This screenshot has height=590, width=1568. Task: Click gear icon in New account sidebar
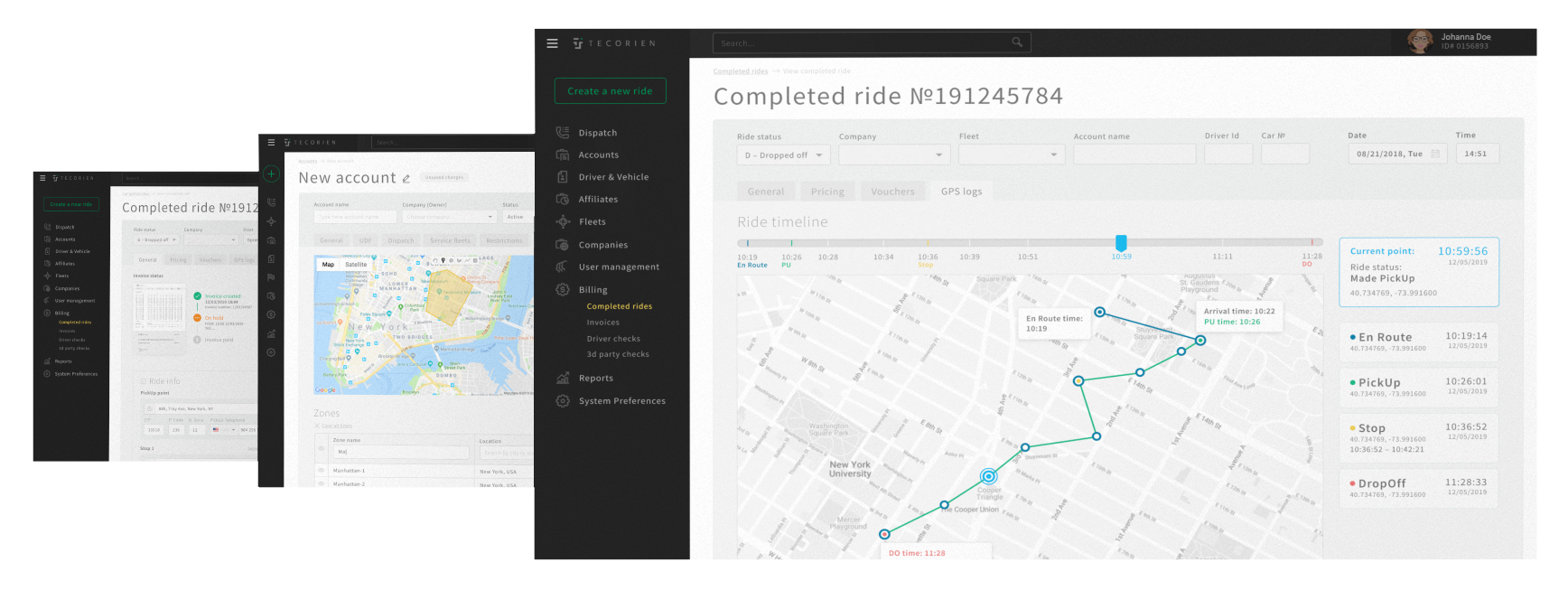coord(271,352)
